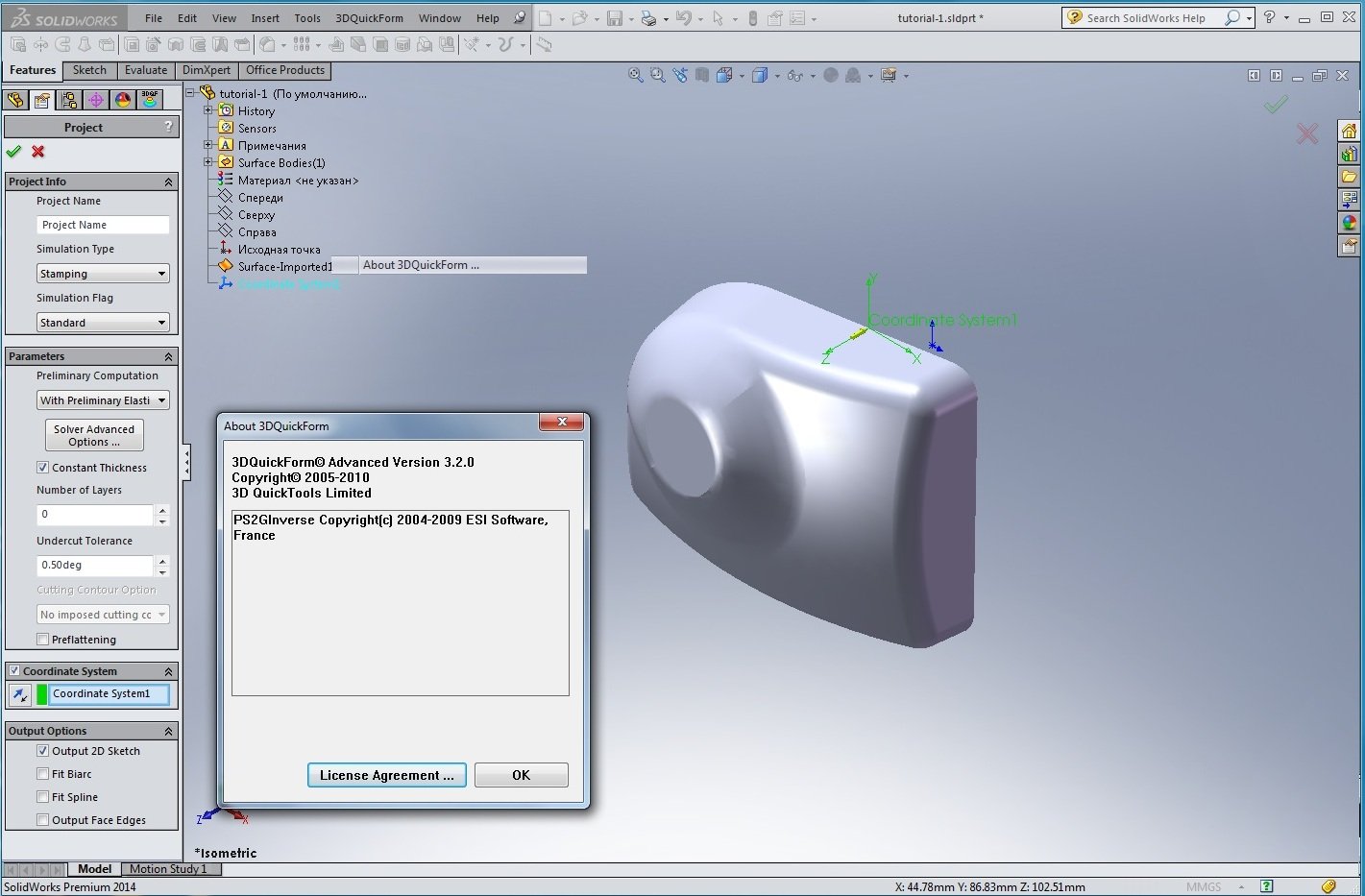Click the Undo icon

[x=683, y=18]
